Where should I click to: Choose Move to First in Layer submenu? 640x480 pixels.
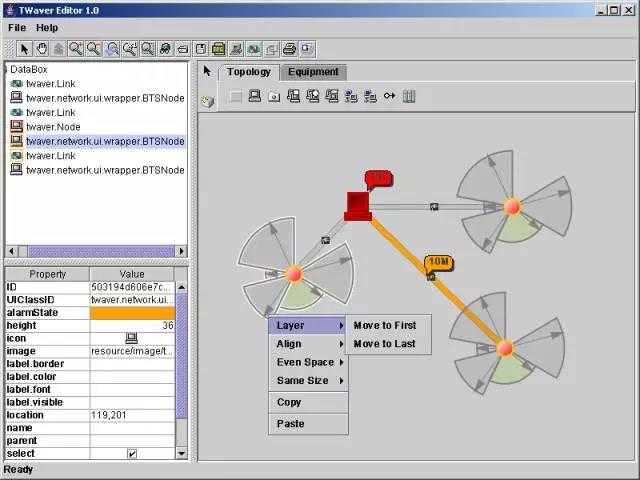[385, 325]
